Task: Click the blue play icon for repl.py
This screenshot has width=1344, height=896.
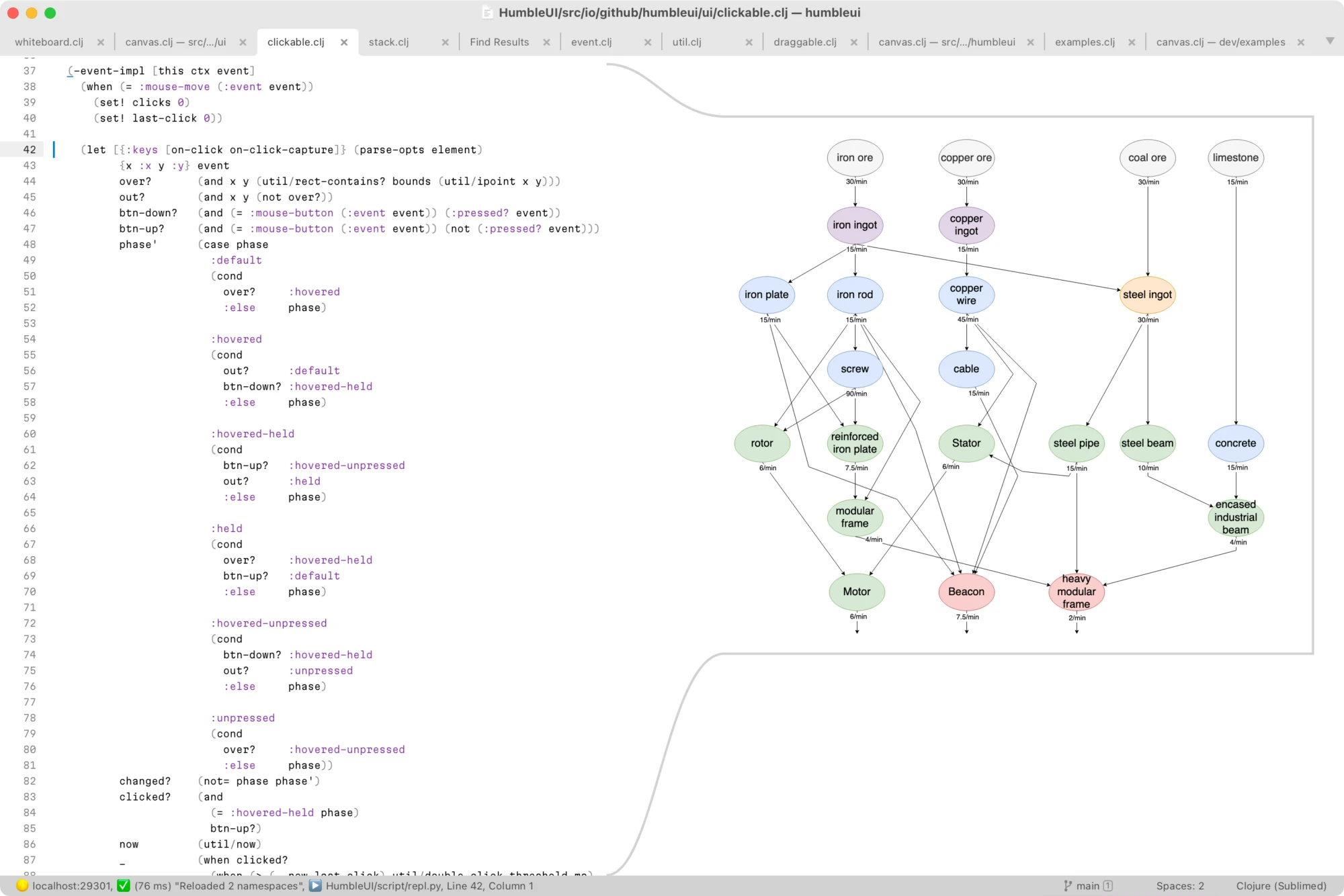Action: [315, 886]
